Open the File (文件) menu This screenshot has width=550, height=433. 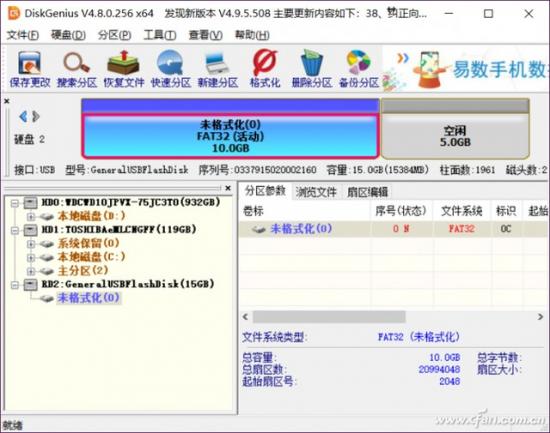[x=23, y=35]
